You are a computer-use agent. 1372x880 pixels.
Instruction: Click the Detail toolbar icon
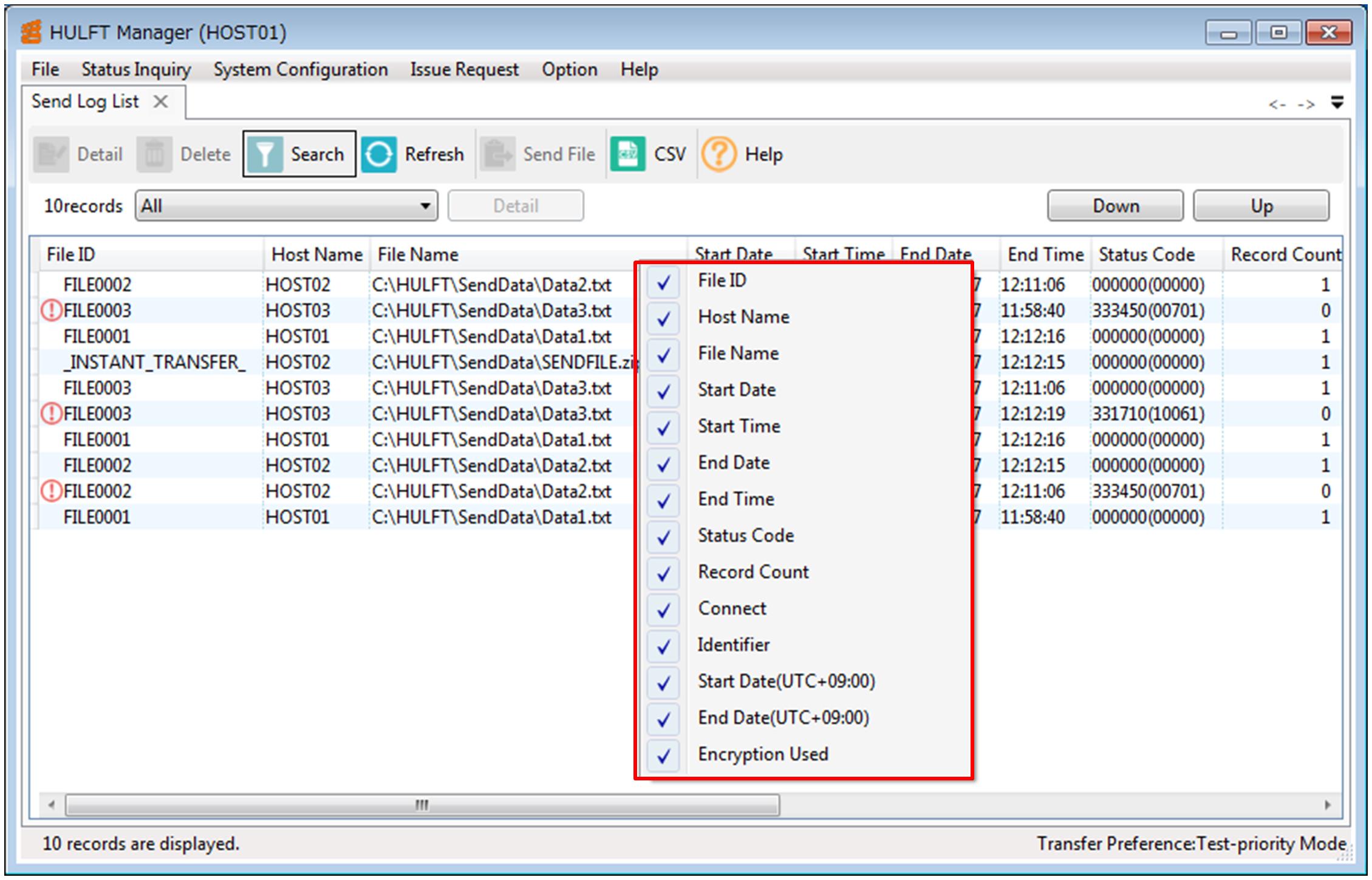(51, 154)
